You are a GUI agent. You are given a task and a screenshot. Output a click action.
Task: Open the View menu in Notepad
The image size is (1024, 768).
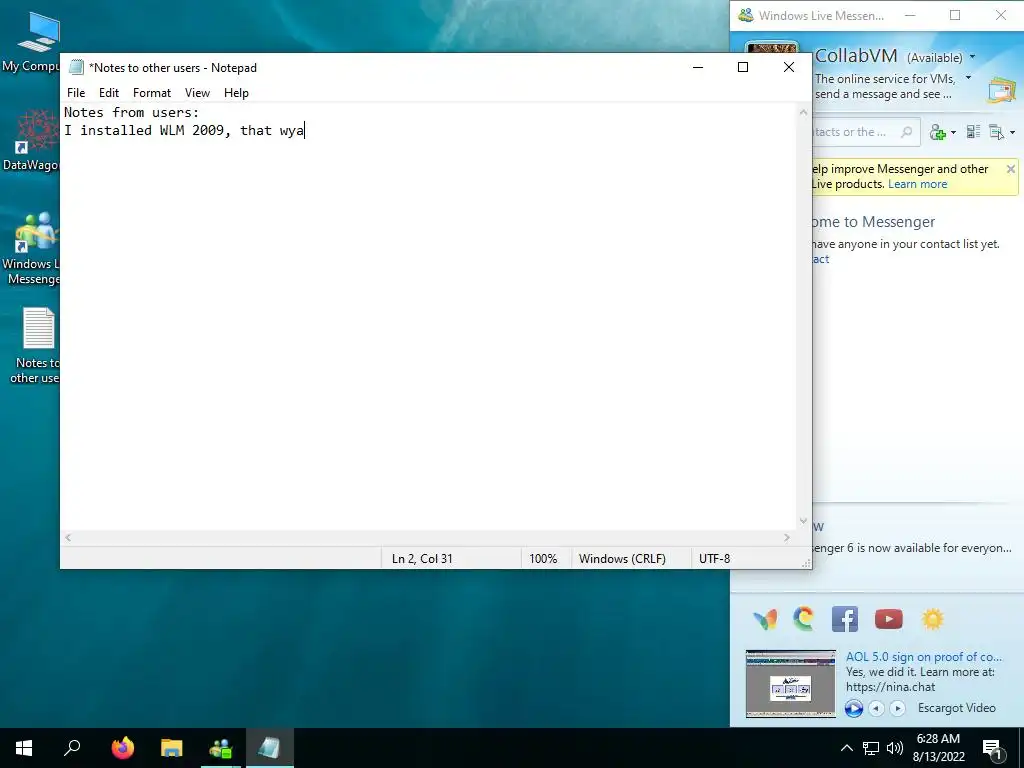(x=197, y=93)
